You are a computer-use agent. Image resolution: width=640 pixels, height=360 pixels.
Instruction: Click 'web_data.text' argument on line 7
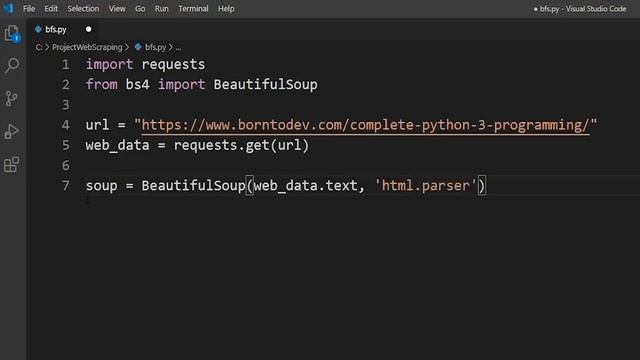305,186
